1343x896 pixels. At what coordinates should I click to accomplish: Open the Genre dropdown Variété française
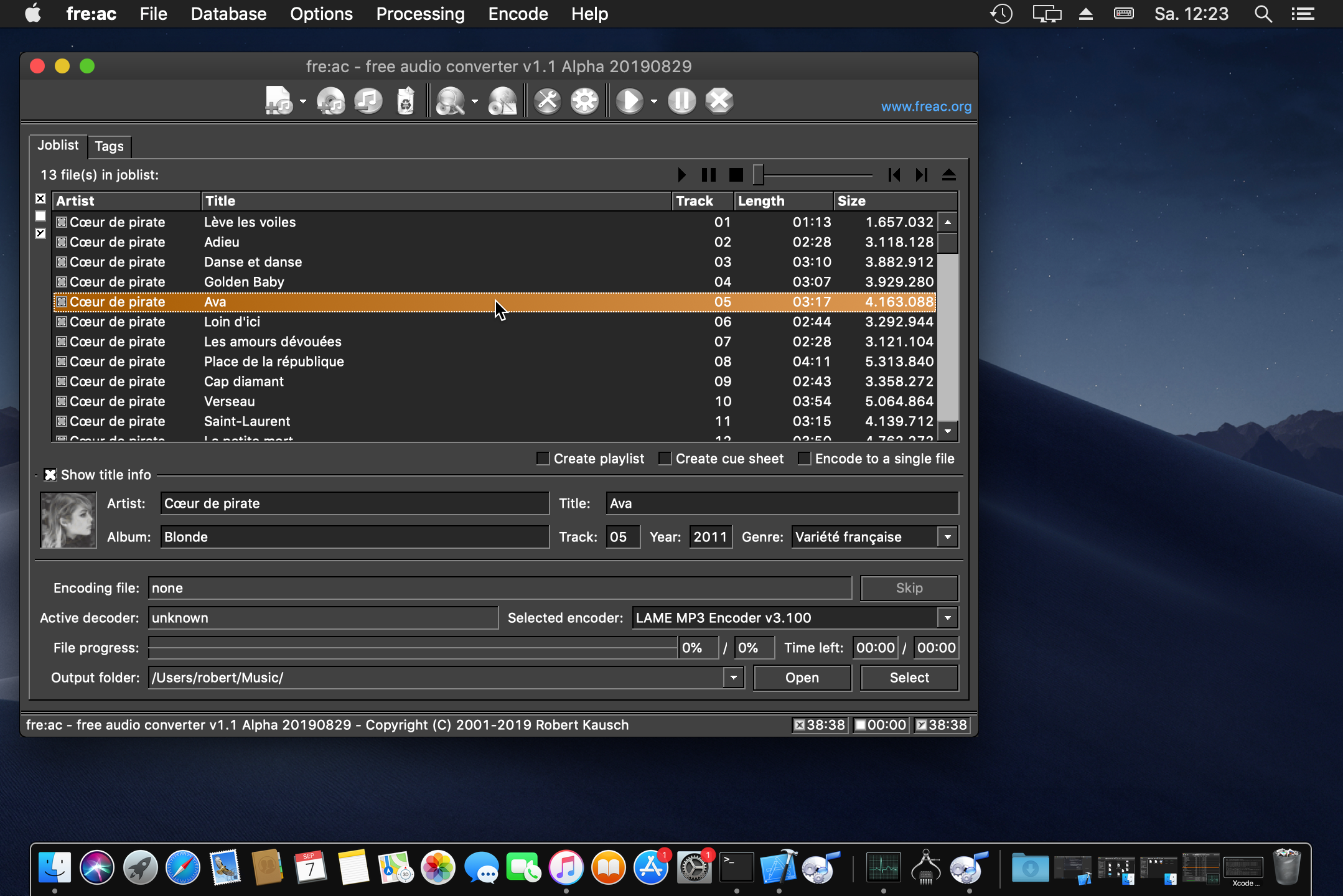tap(948, 537)
